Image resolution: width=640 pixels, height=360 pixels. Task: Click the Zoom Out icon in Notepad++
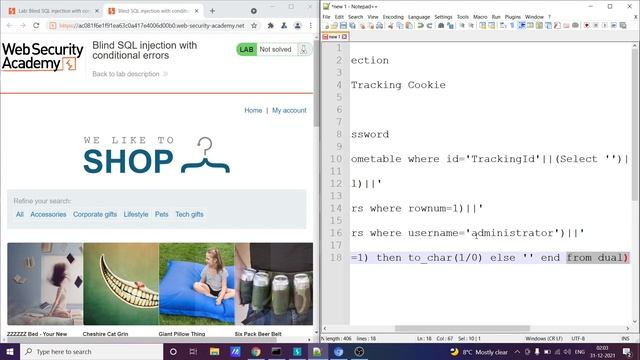pyautogui.click(x=471, y=25)
